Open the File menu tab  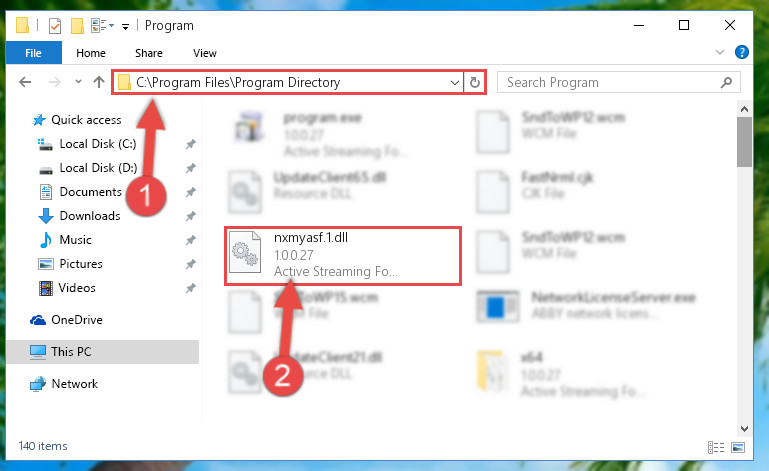point(33,53)
